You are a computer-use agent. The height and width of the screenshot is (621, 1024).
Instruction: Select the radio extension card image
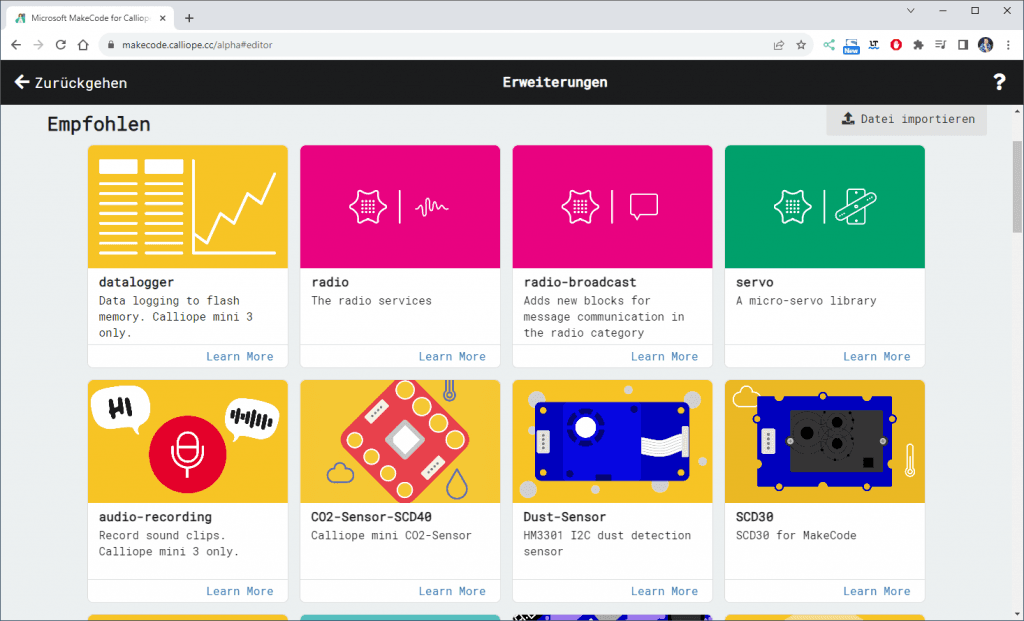pyautogui.click(x=400, y=207)
